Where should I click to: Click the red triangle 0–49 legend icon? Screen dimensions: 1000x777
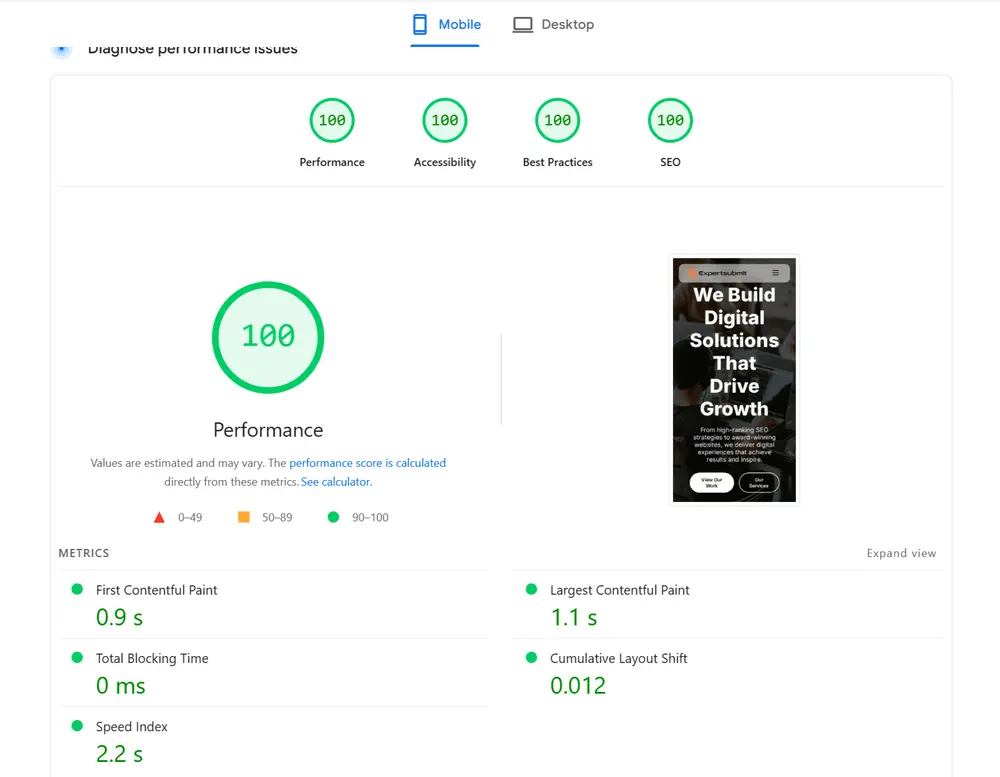(159, 517)
